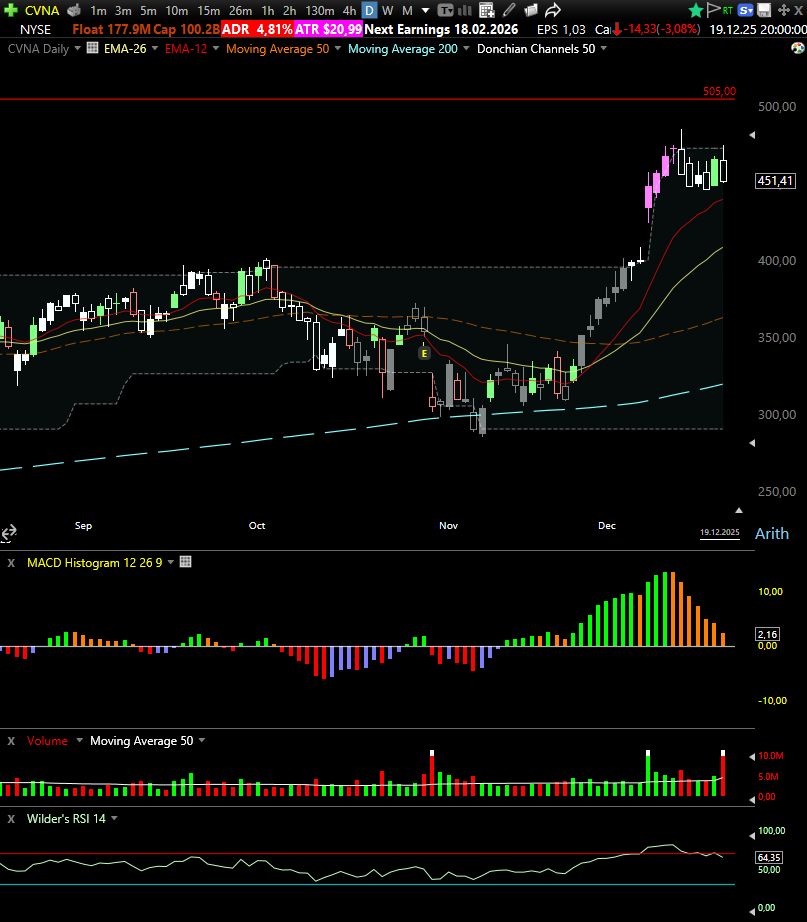Click the flag marker icon
Screen dimensions: 807x922
[713, 9]
